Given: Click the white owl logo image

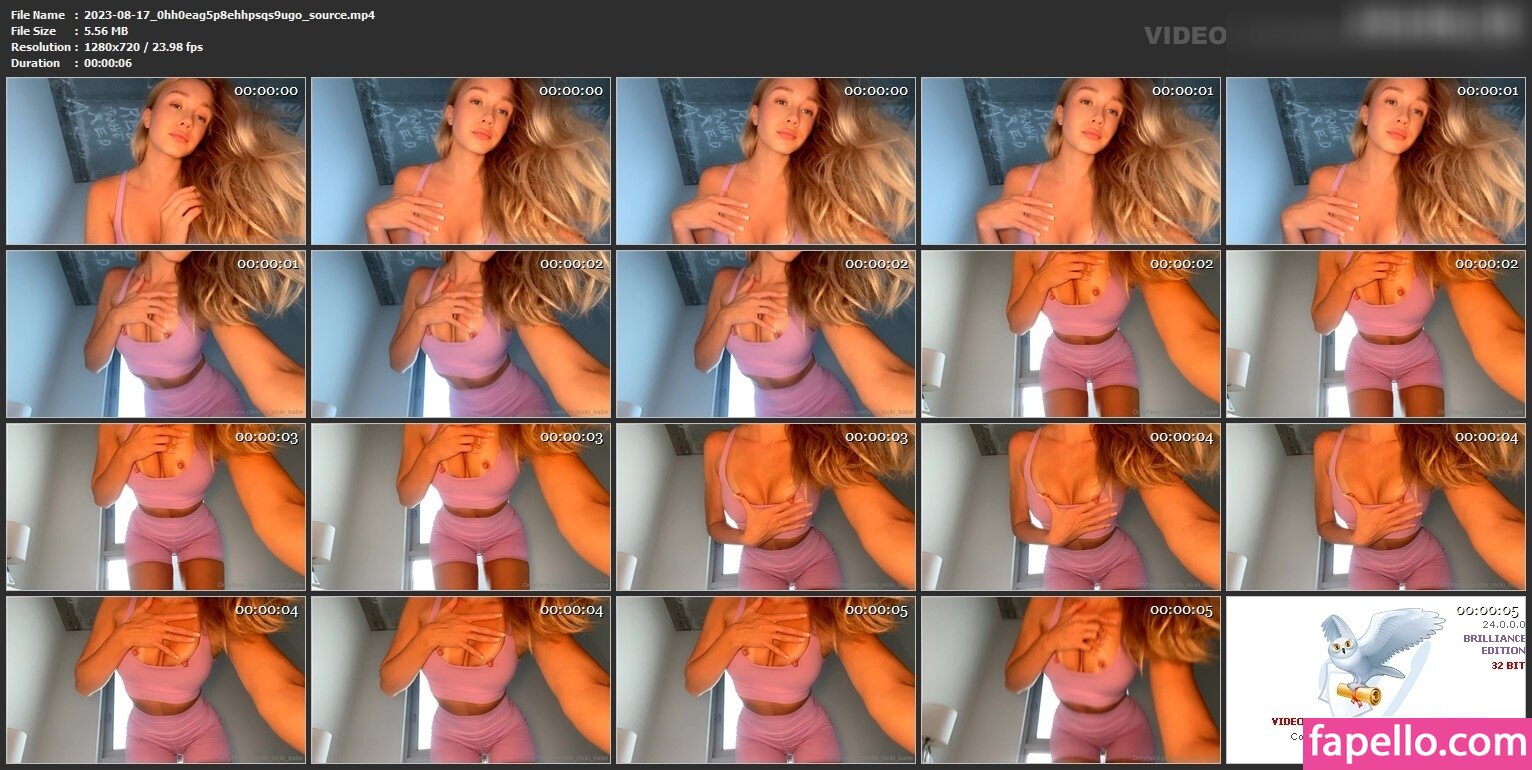Looking at the screenshot, I should click(x=1378, y=656).
